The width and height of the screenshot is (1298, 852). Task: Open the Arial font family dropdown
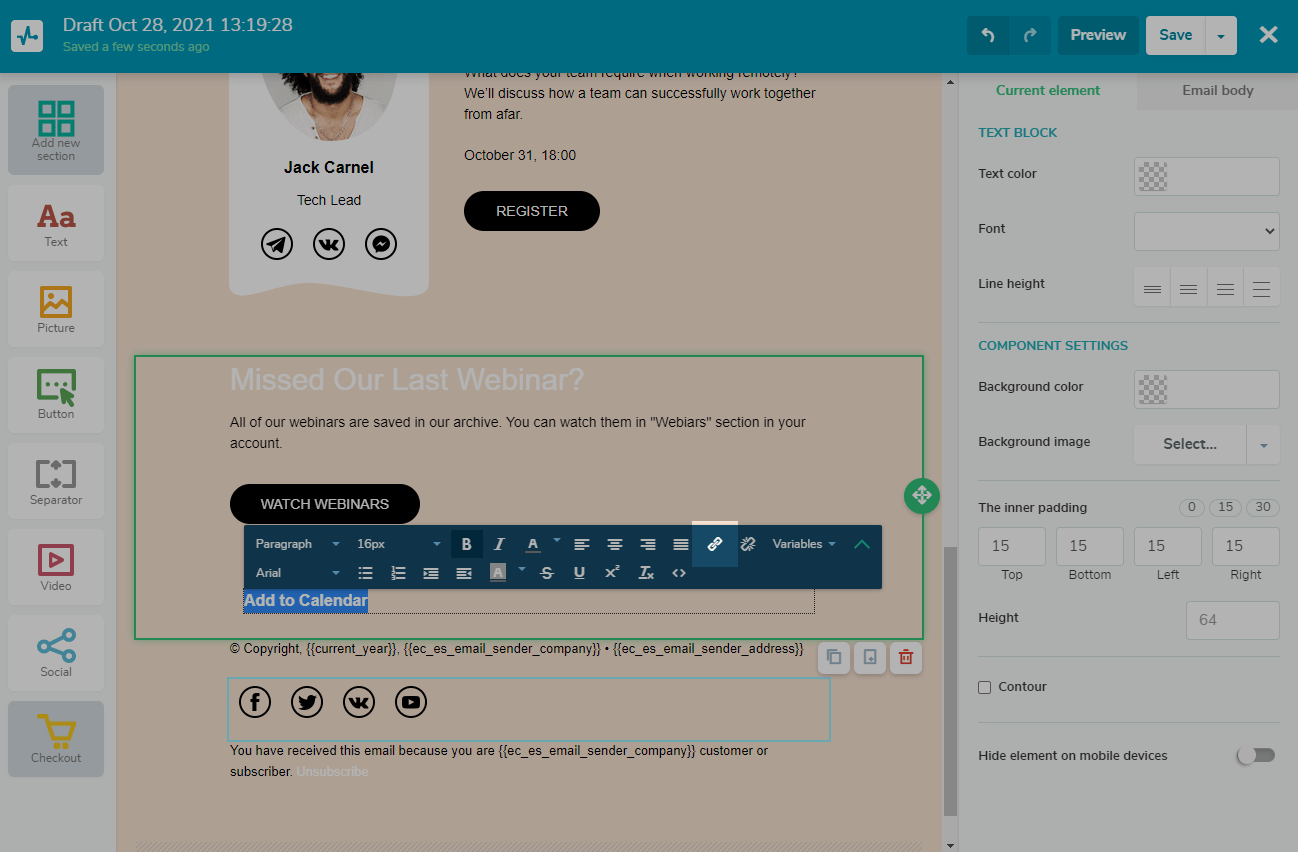(x=298, y=573)
